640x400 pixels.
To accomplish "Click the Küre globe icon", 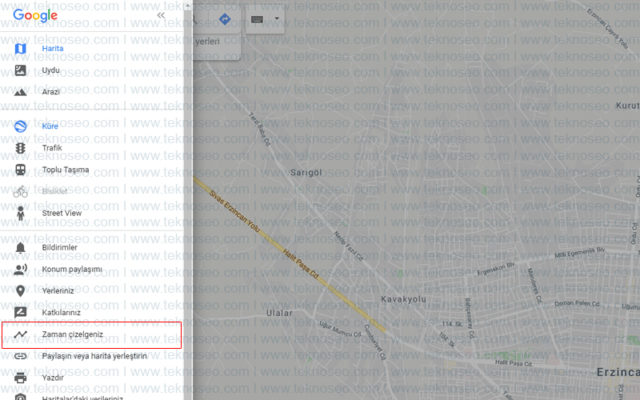I will pyautogui.click(x=20, y=126).
